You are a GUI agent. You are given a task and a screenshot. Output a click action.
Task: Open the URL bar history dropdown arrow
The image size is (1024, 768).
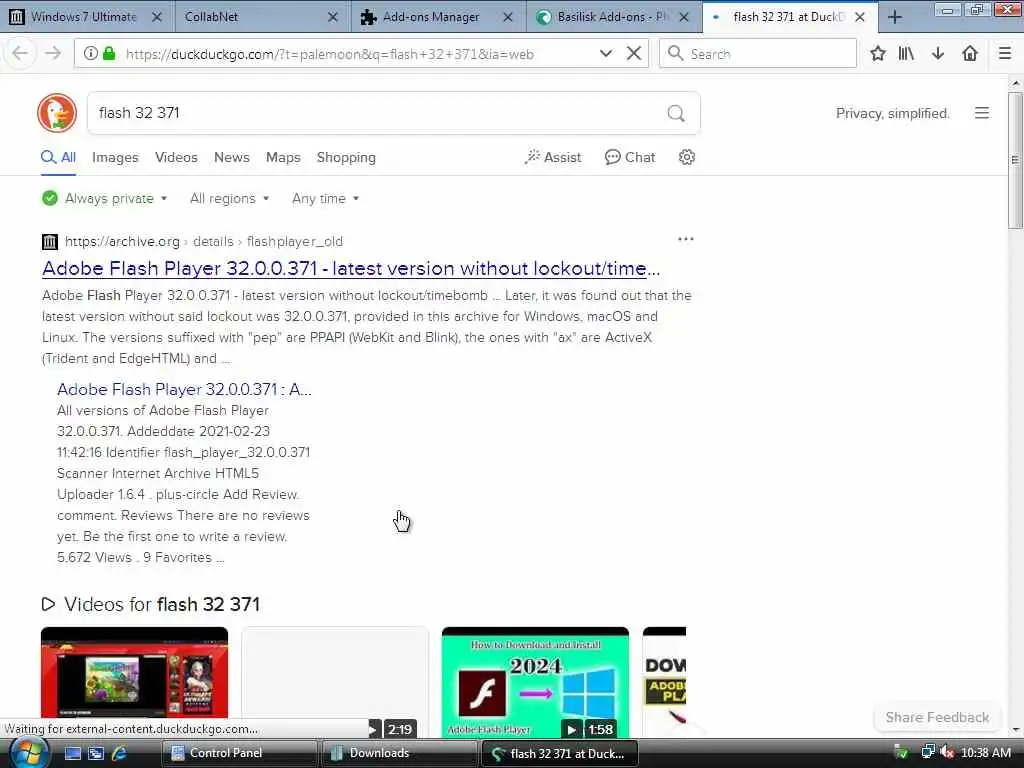(x=605, y=54)
